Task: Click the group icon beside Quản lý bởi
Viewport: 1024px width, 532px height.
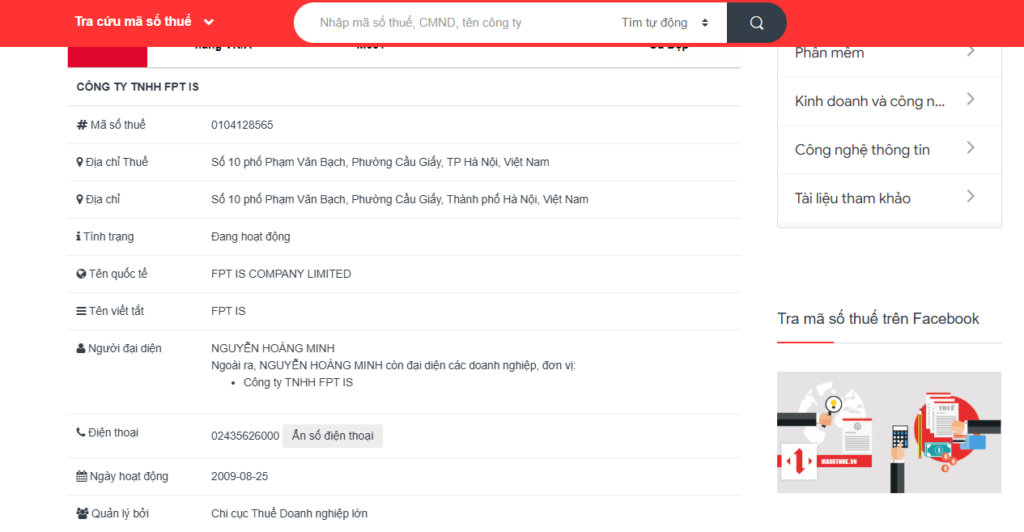Action: (82, 513)
